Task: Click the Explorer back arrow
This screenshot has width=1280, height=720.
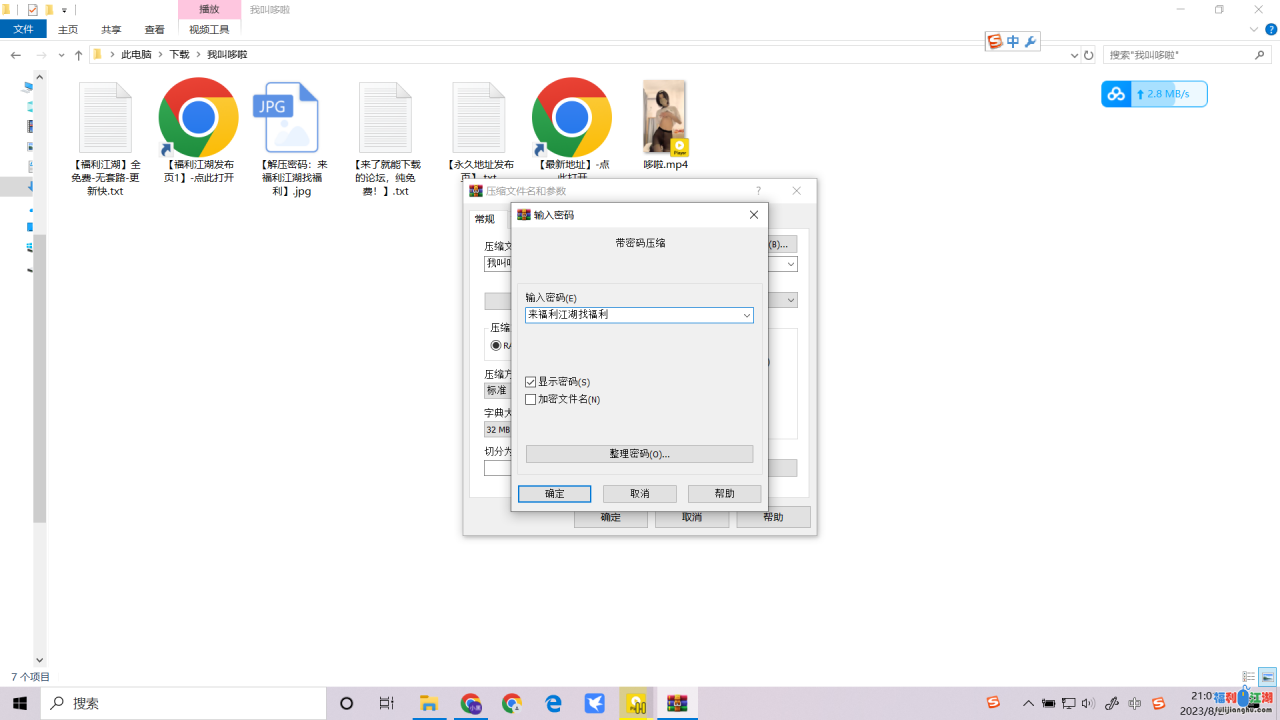Action: click(x=16, y=55)
